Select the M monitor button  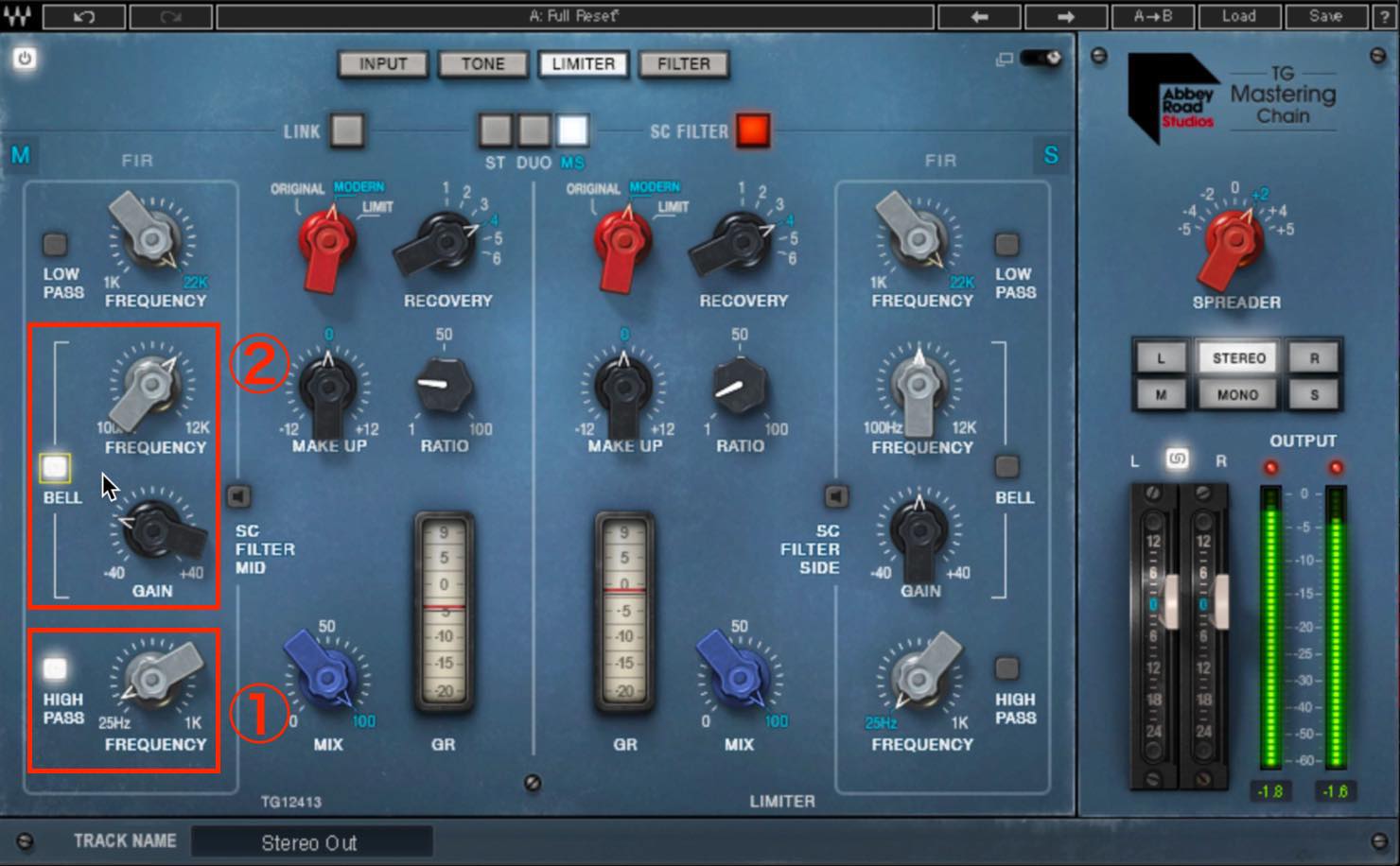(x=1161, y=395)
